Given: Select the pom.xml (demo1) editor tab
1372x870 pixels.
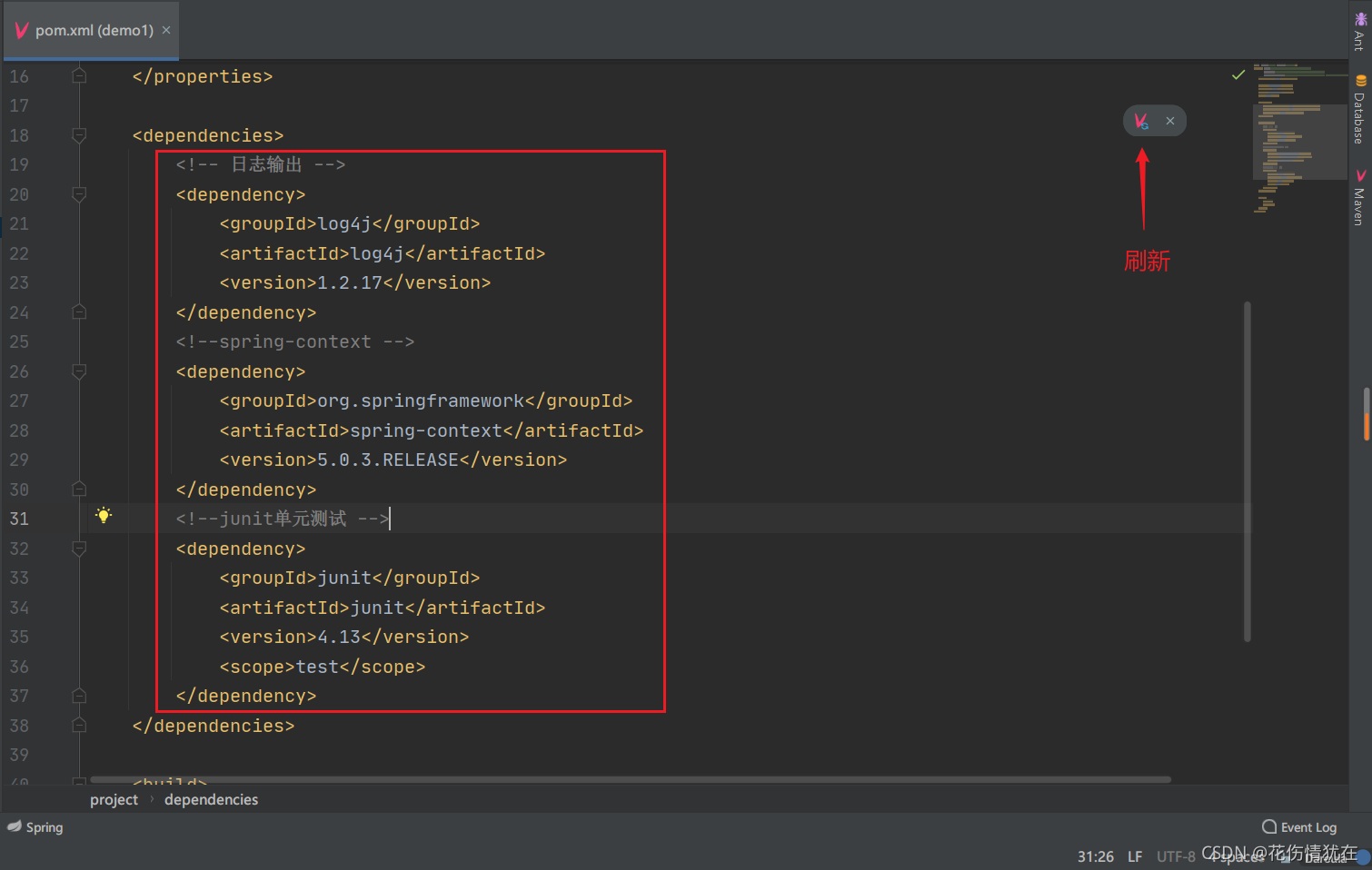Looking at the screenshot, I should [90, 30].
